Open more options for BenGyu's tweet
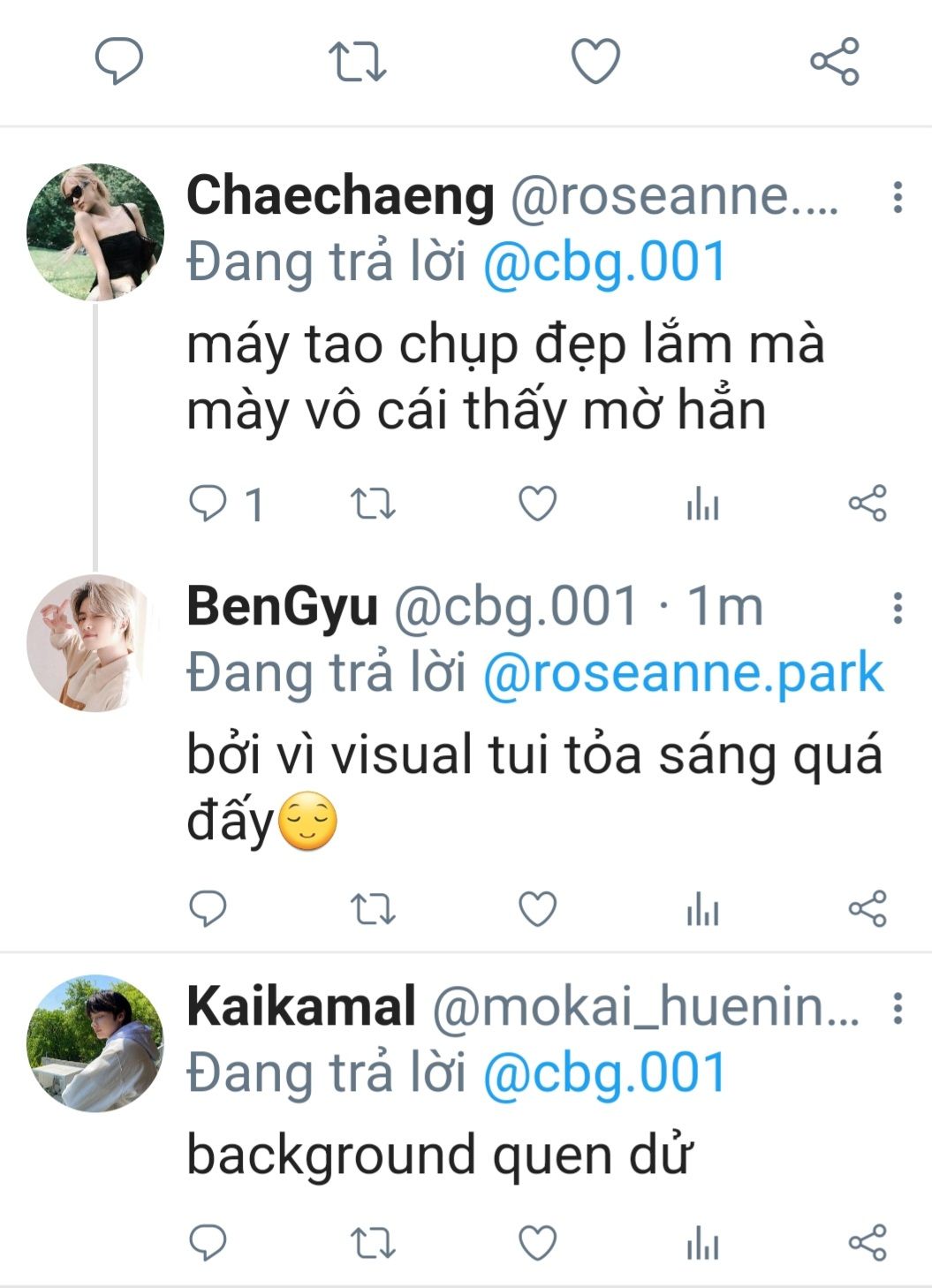 pyautogui.click(x=898, y=608)
